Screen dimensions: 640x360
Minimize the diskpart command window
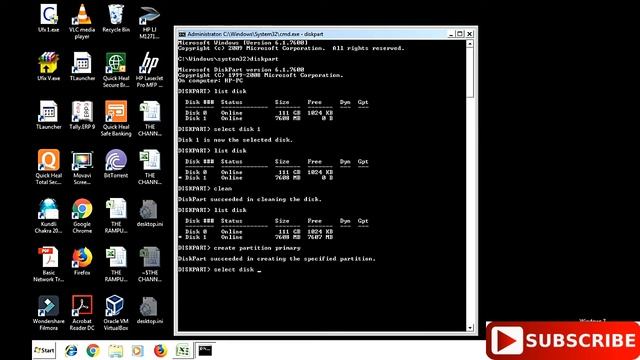(x=451, y=34)
